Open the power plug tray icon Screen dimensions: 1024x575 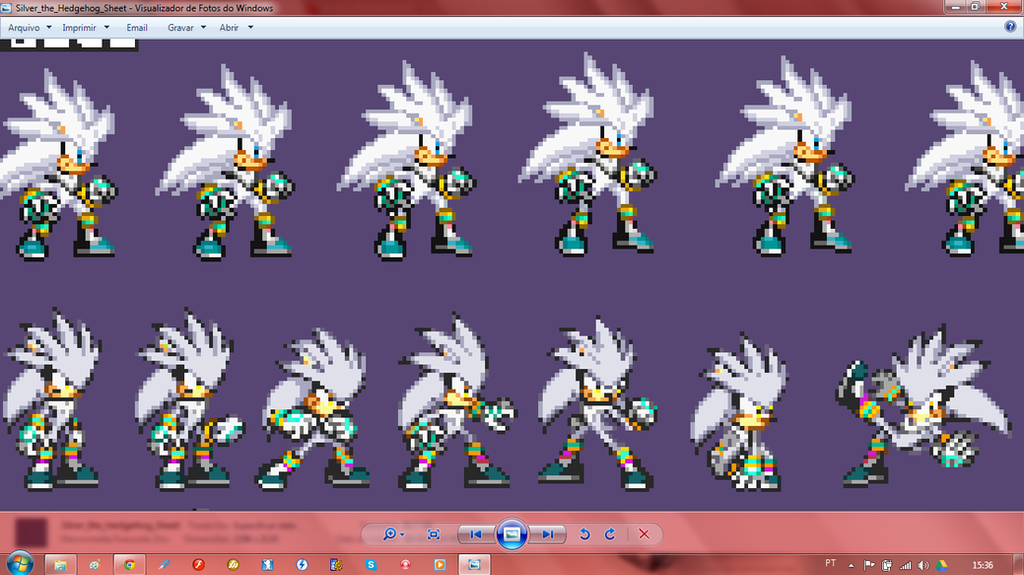(x=887, y=565)
